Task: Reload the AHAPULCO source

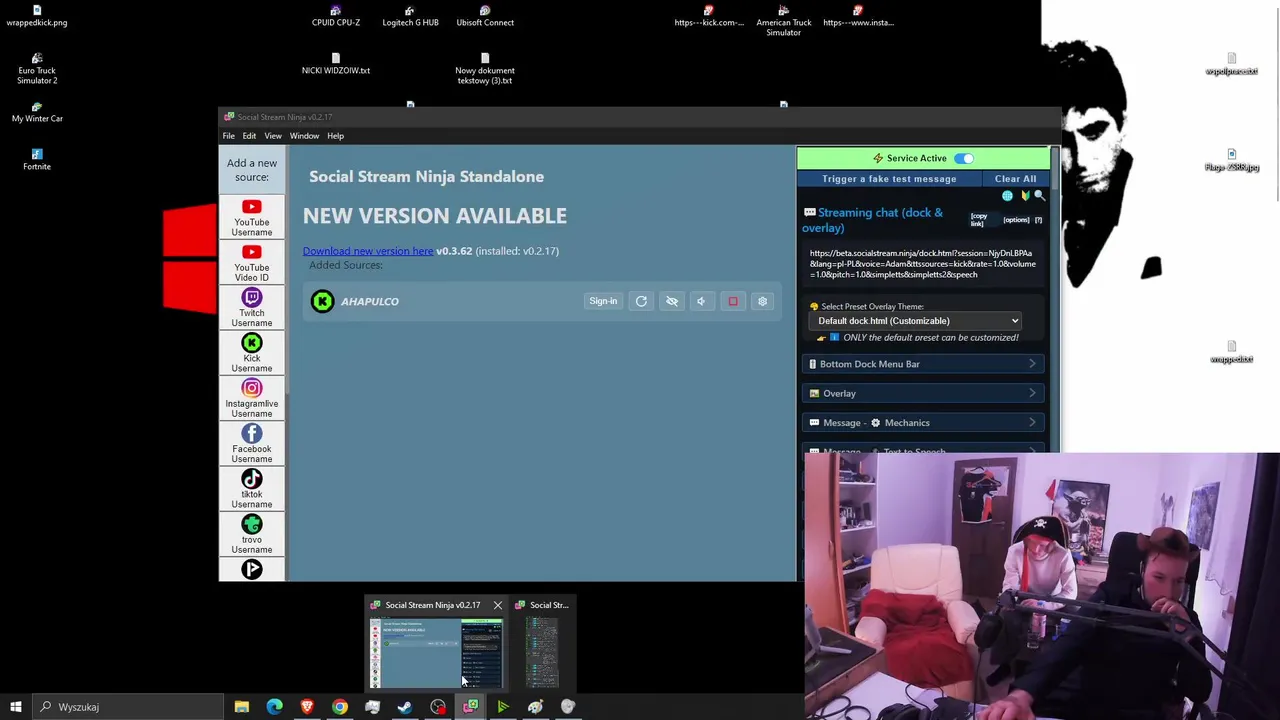Action: 641,301
